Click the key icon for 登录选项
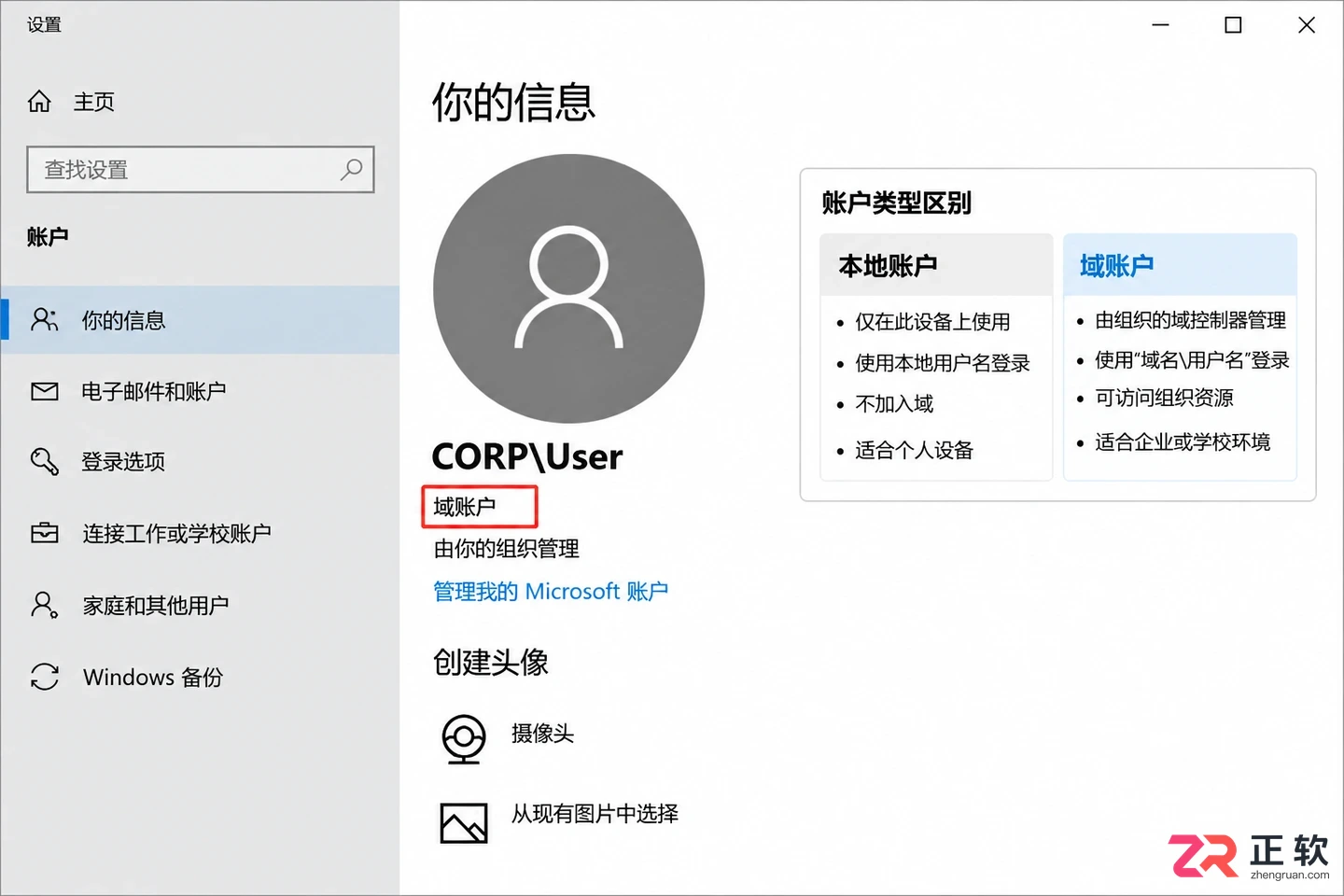Viewport: 1344px width, 896px height. pyautogui.click(x=44, y=461)
